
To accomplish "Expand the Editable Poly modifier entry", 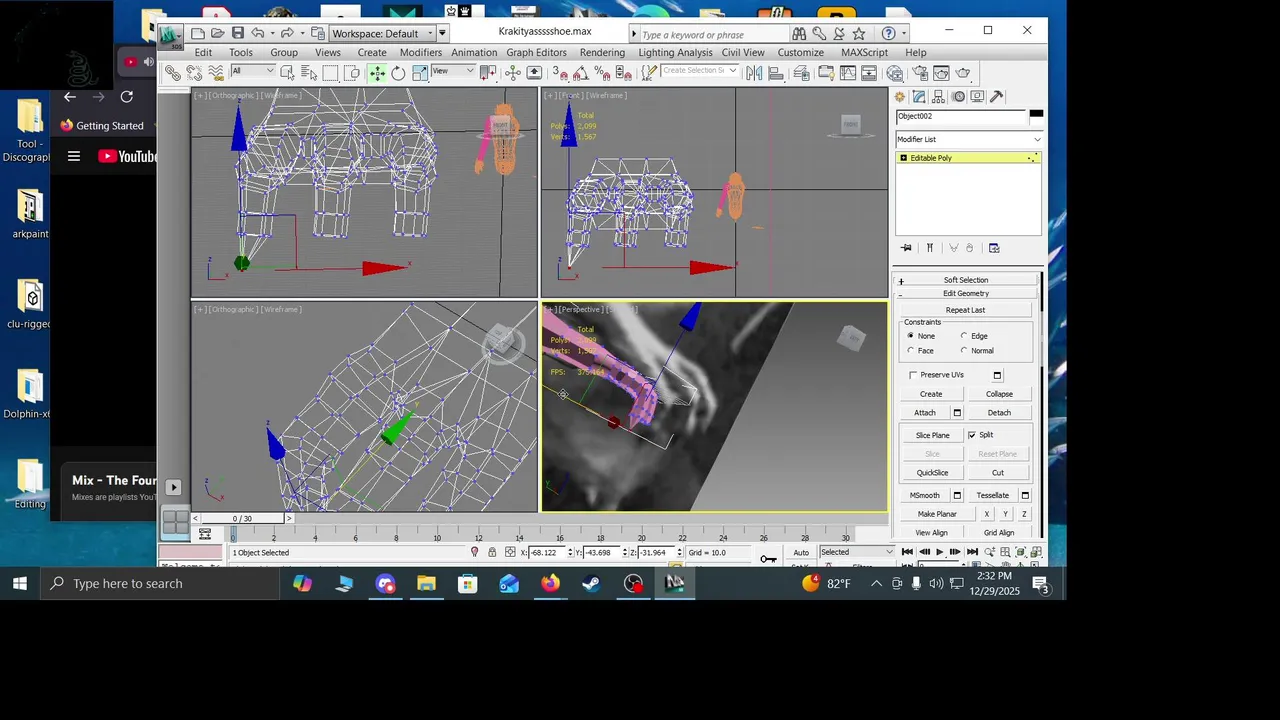I will (904, 158).
